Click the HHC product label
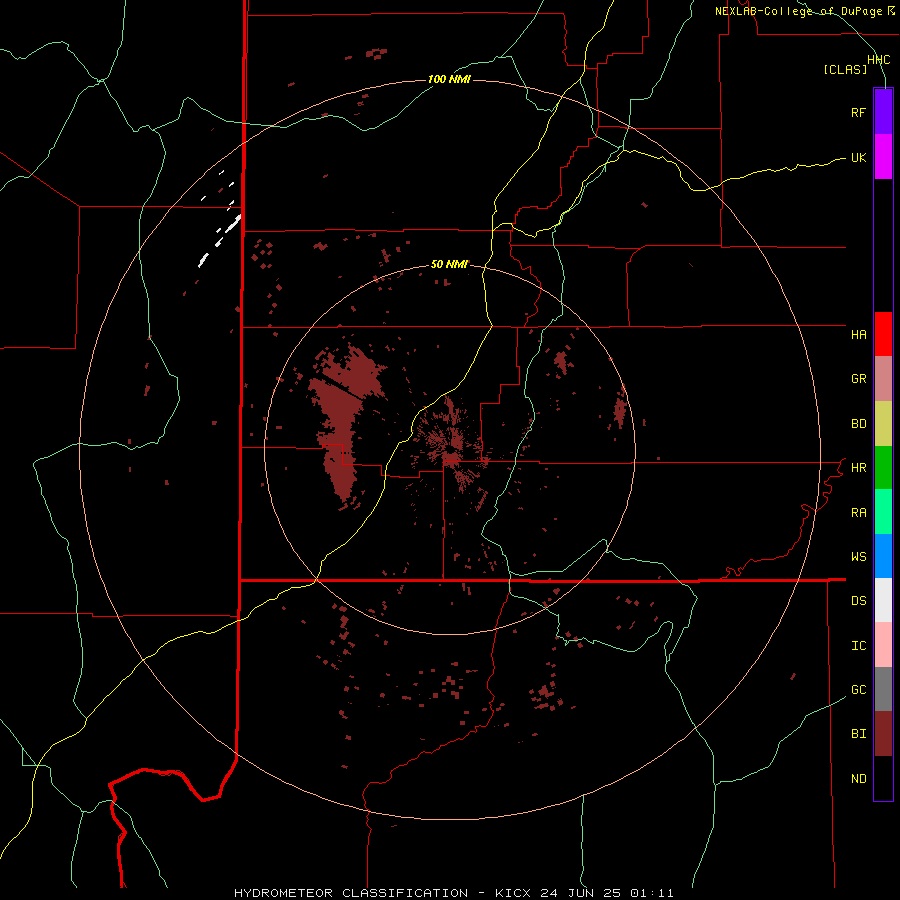Image resolution: width=900 pixels, height=900 pixels. (879, 60)
